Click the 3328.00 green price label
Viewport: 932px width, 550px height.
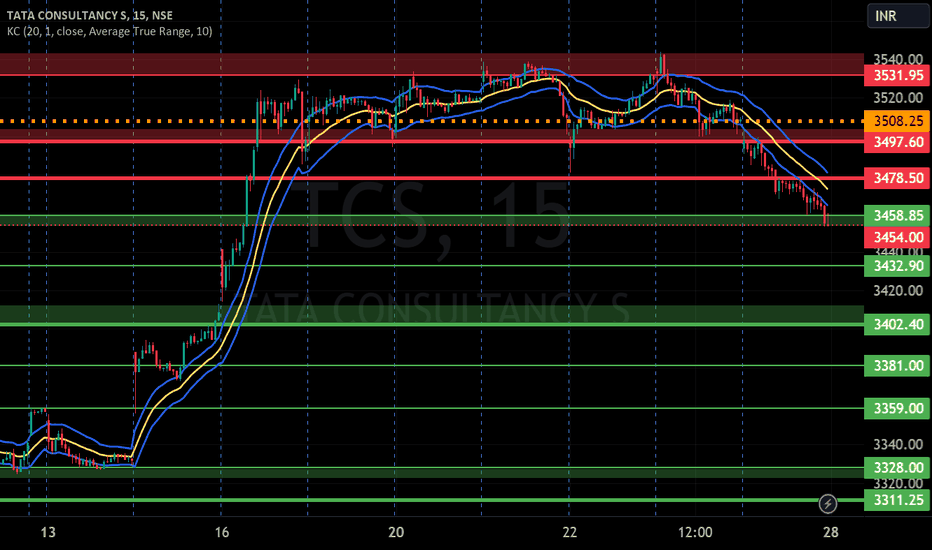click(x=897, y=467)
